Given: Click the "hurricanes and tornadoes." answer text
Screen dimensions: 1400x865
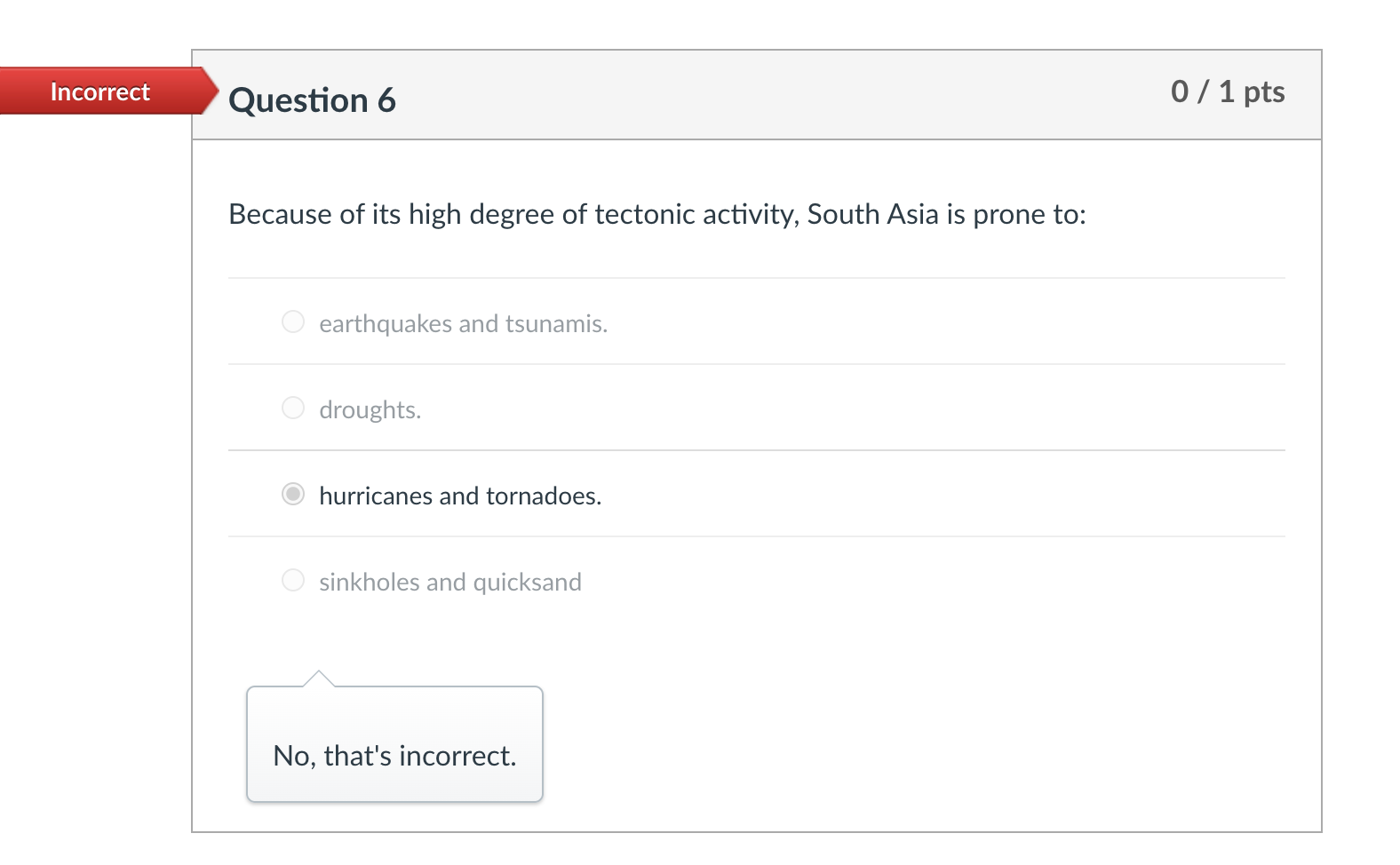Looking at the screenshot, I should pyautogui.click(x=460, y=496).
